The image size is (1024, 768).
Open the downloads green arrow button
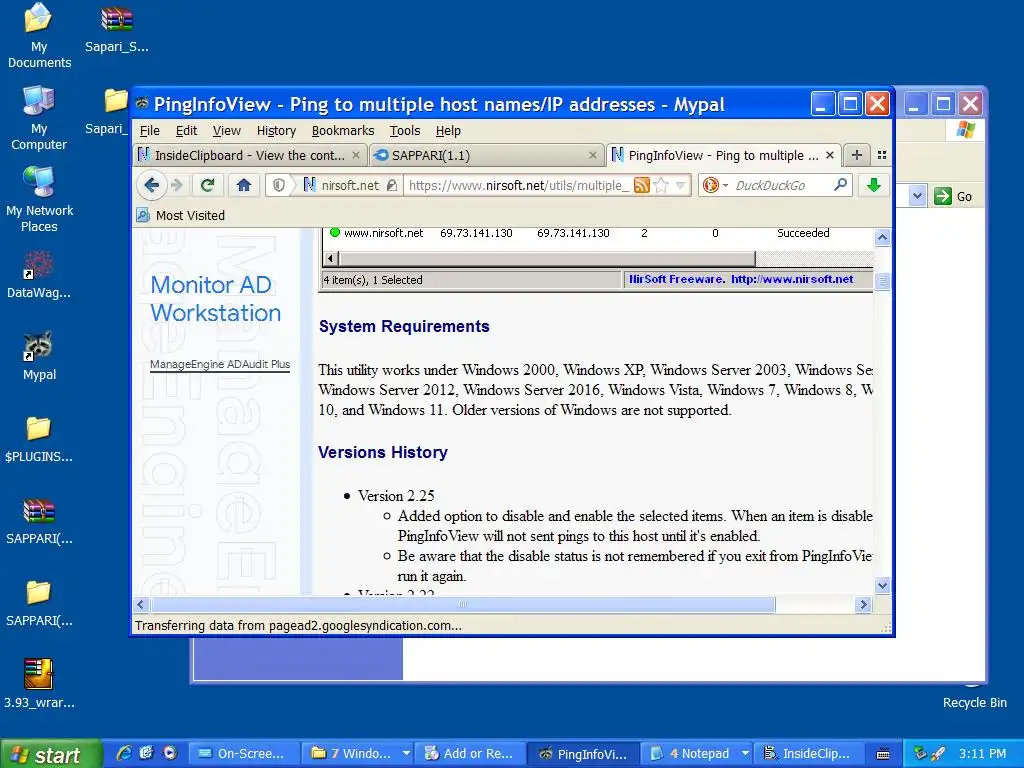click(x=874, y=185)
